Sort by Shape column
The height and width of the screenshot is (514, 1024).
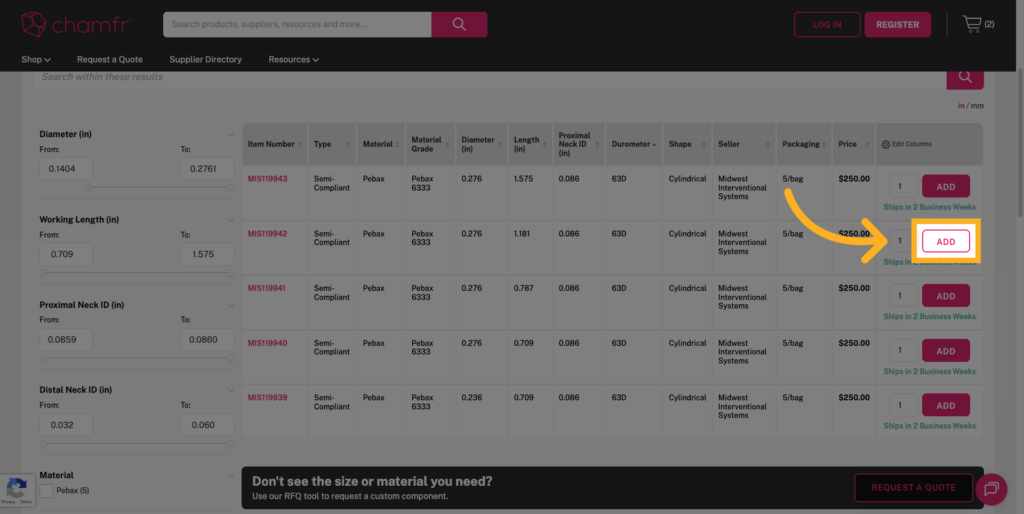tap(687, 144)
